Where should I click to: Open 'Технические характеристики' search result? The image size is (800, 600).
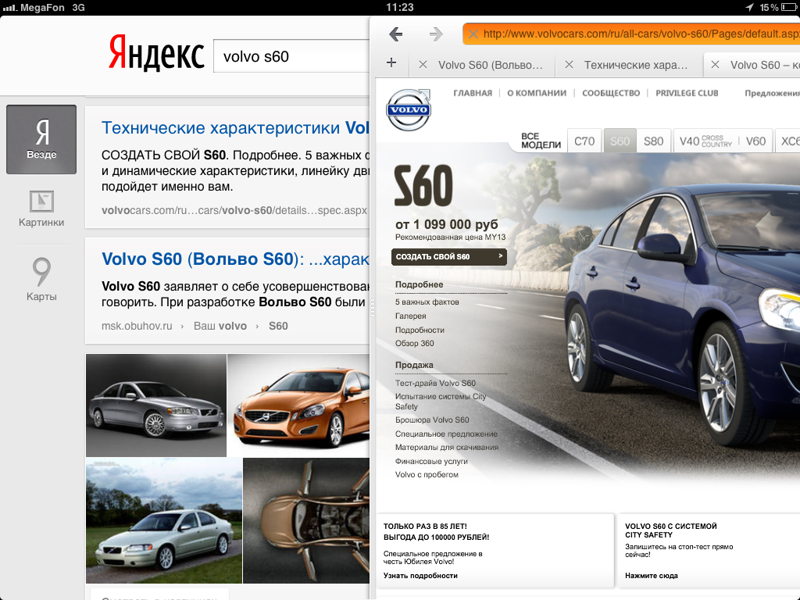click(x=235, y=128)
